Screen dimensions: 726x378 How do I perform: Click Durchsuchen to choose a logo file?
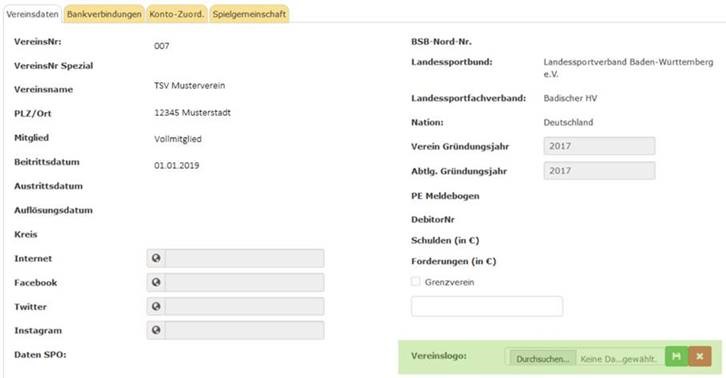pyautogui.click(x=543, y=359)
